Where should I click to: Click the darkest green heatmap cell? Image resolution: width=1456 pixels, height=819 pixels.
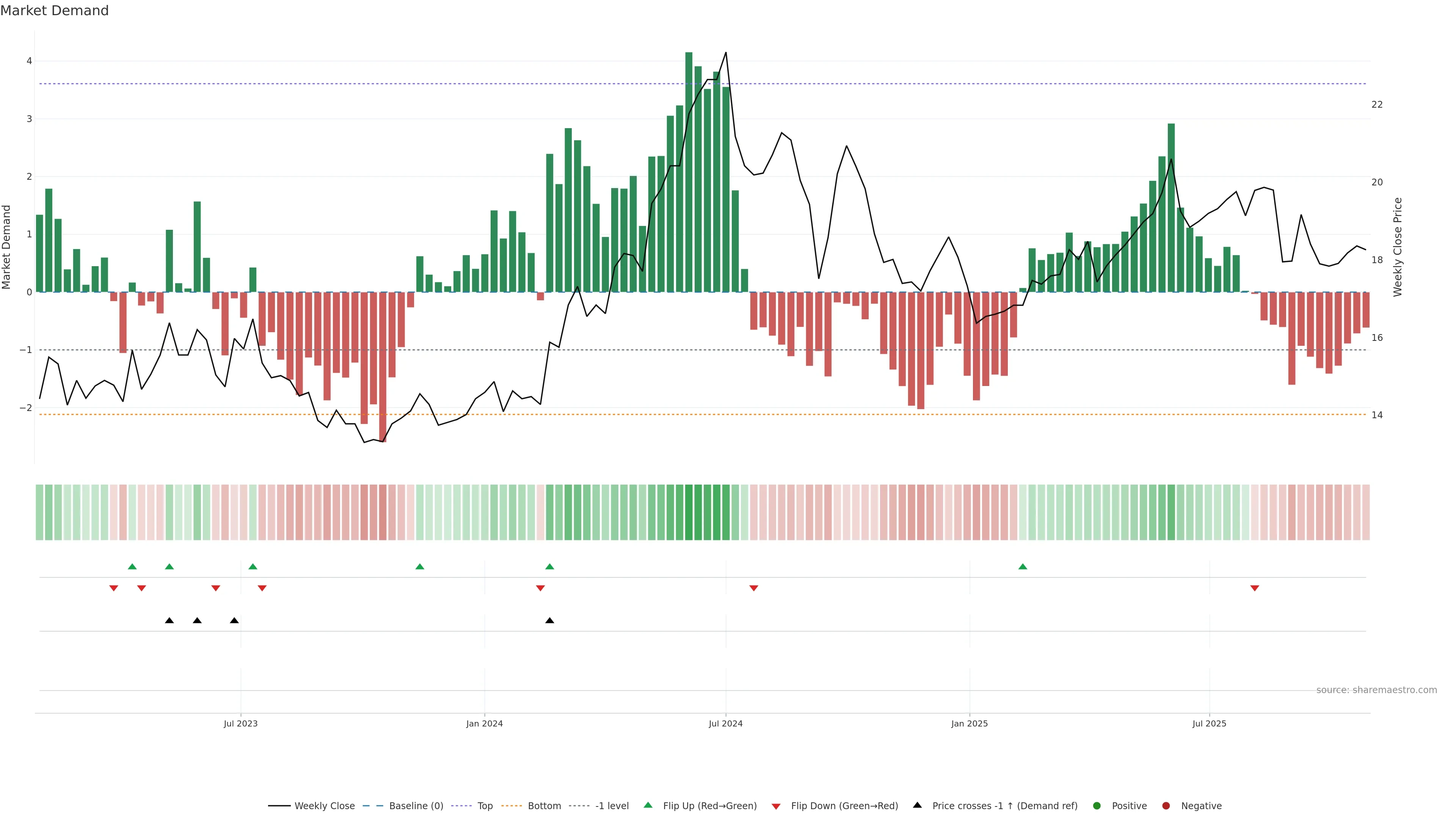tap(689, 512)
